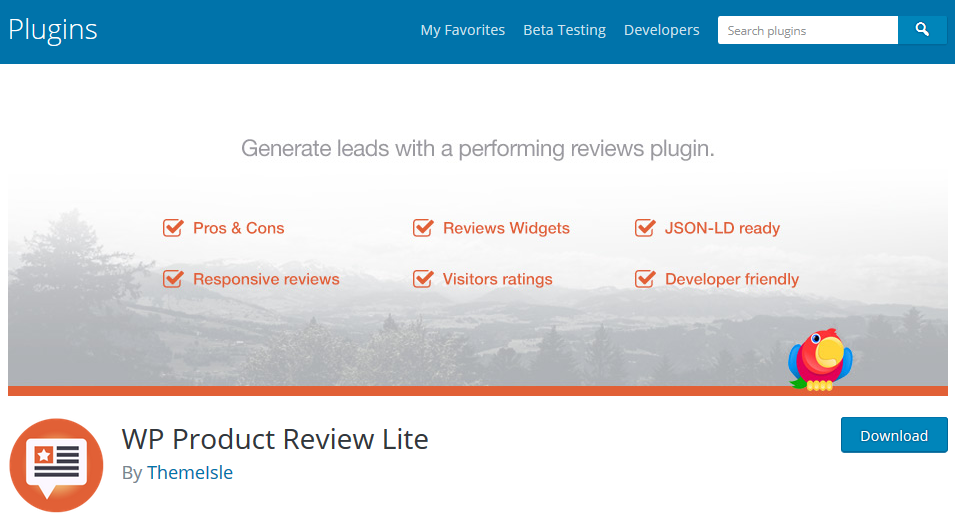Click the WP Product Review Lite heading

click(x=275, y=438)
